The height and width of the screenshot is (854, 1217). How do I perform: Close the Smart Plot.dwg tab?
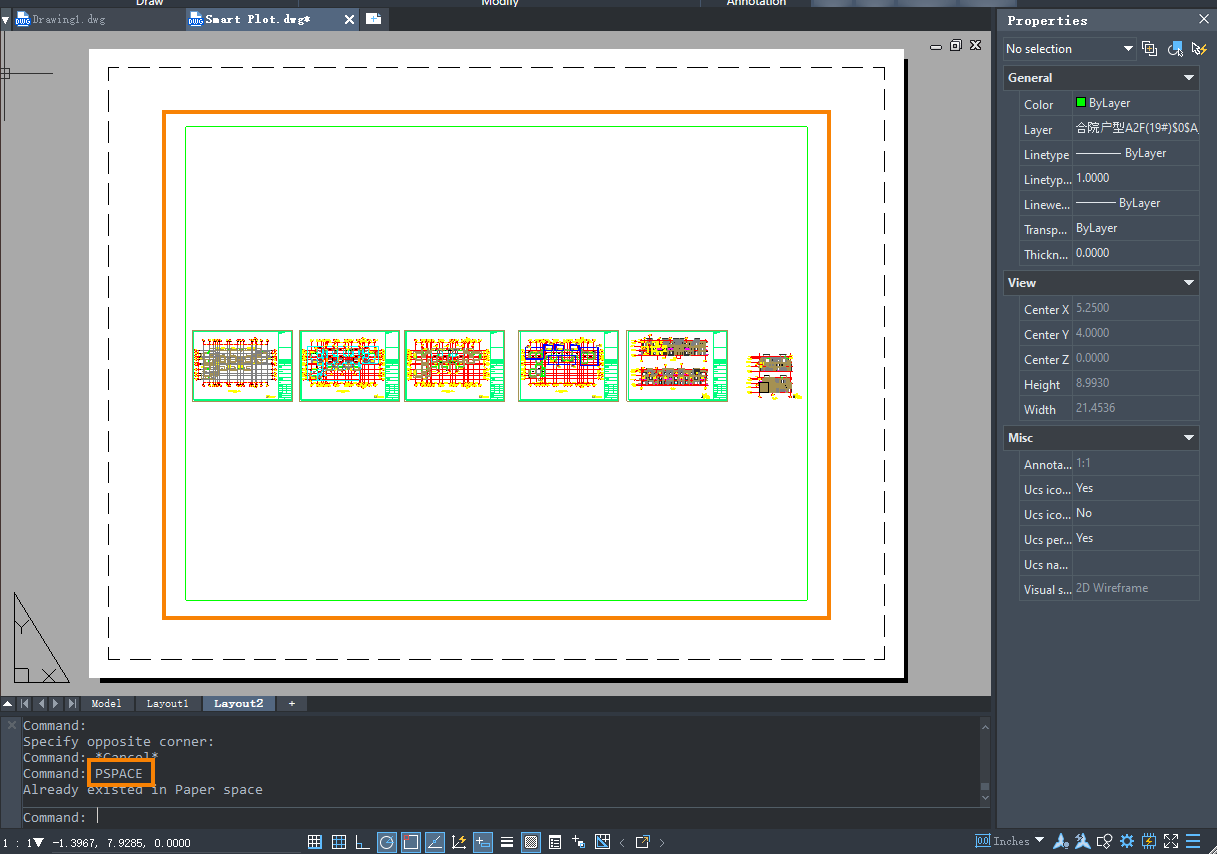coord(349,19)
